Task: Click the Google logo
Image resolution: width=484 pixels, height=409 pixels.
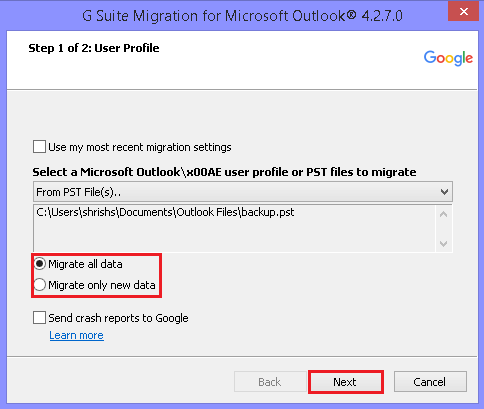Action: tap(448, 58)
